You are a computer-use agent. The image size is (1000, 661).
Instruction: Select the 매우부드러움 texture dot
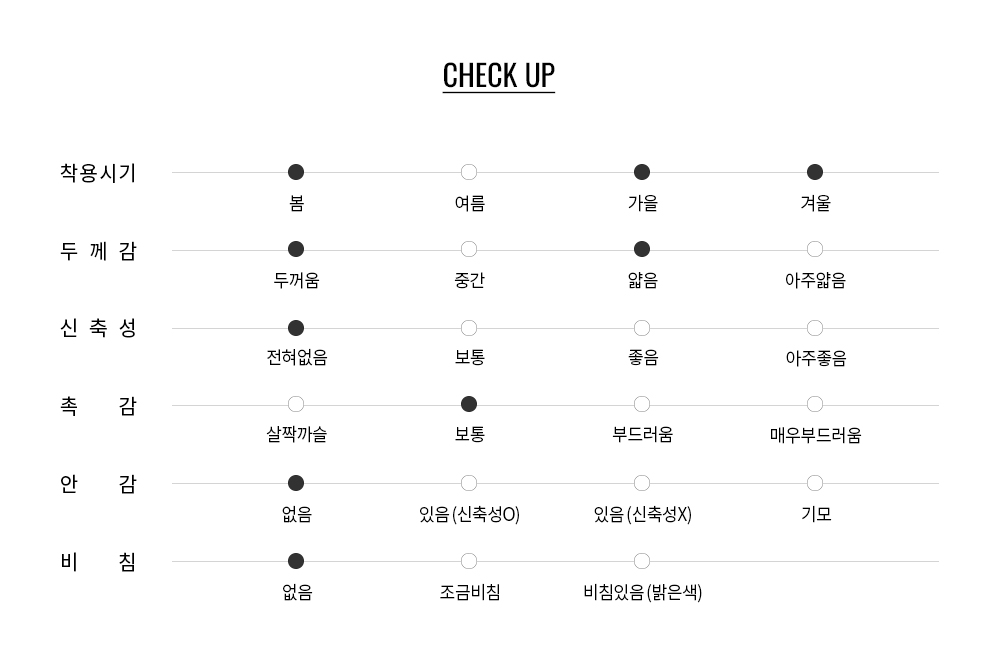(815, 404)
